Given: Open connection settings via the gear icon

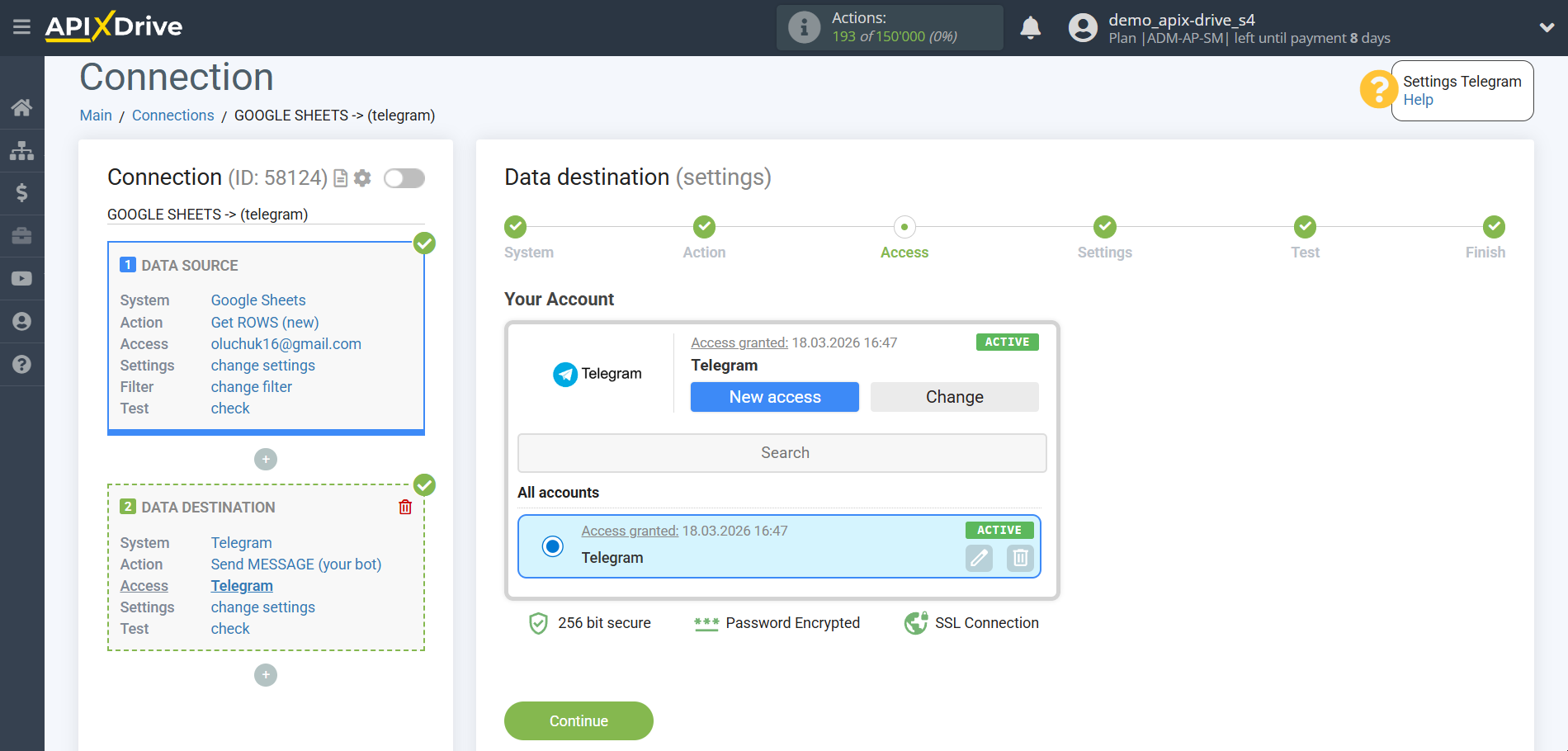Looking at the screenshot, I should (x=362, y=177).
